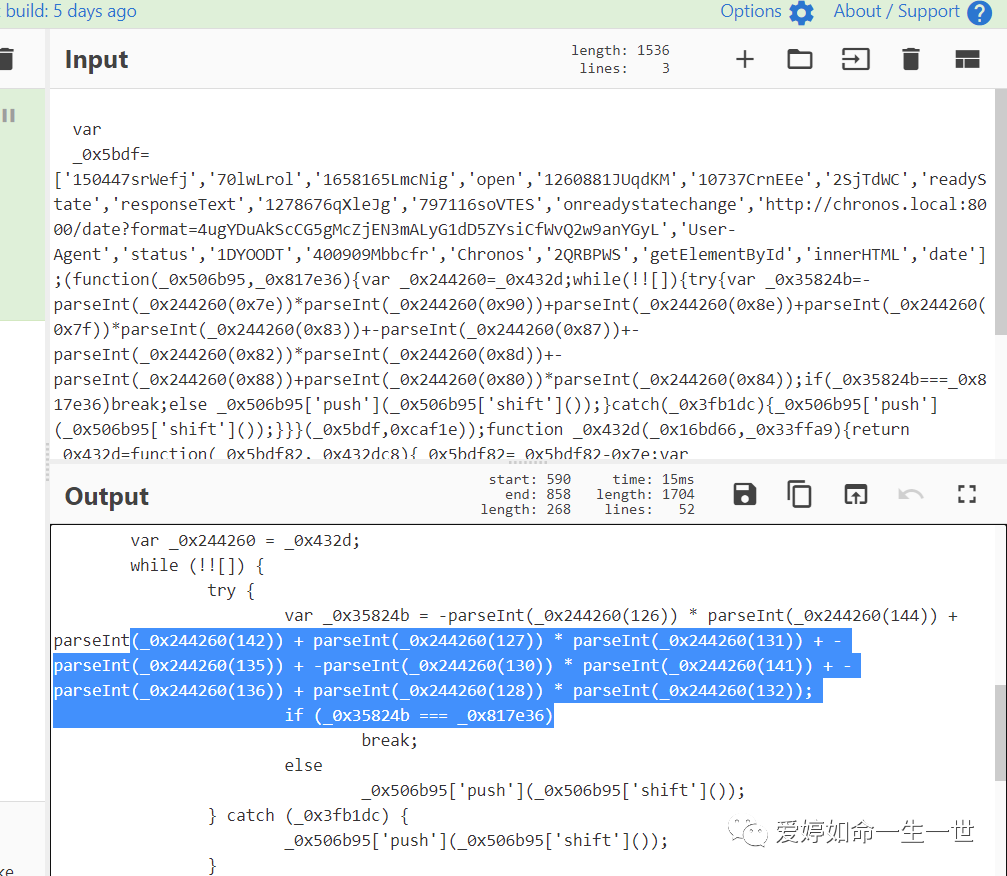The height and width of the screenshot is (876, 1007).
Task: Reset the pane layout
Action: click(x=967, y=59)
